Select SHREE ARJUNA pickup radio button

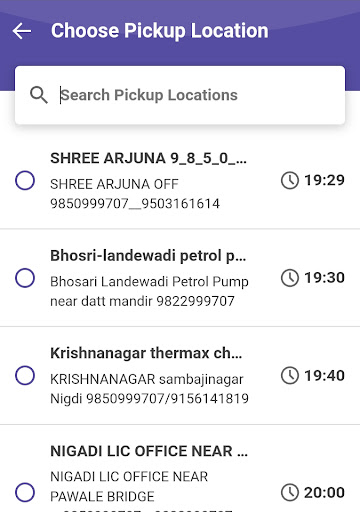click(25, 180)
